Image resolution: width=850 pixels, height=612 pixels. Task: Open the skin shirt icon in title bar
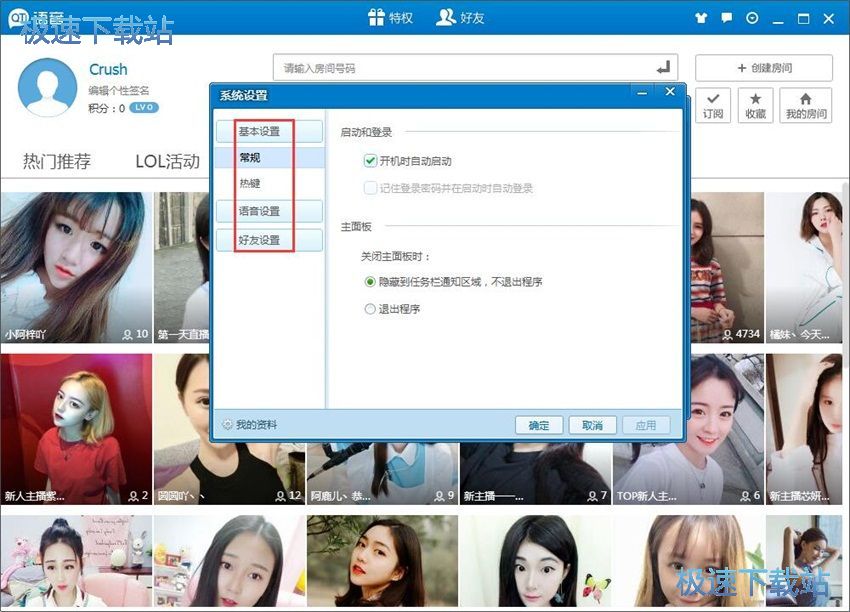pyautogui.click(x=701, y=18)
